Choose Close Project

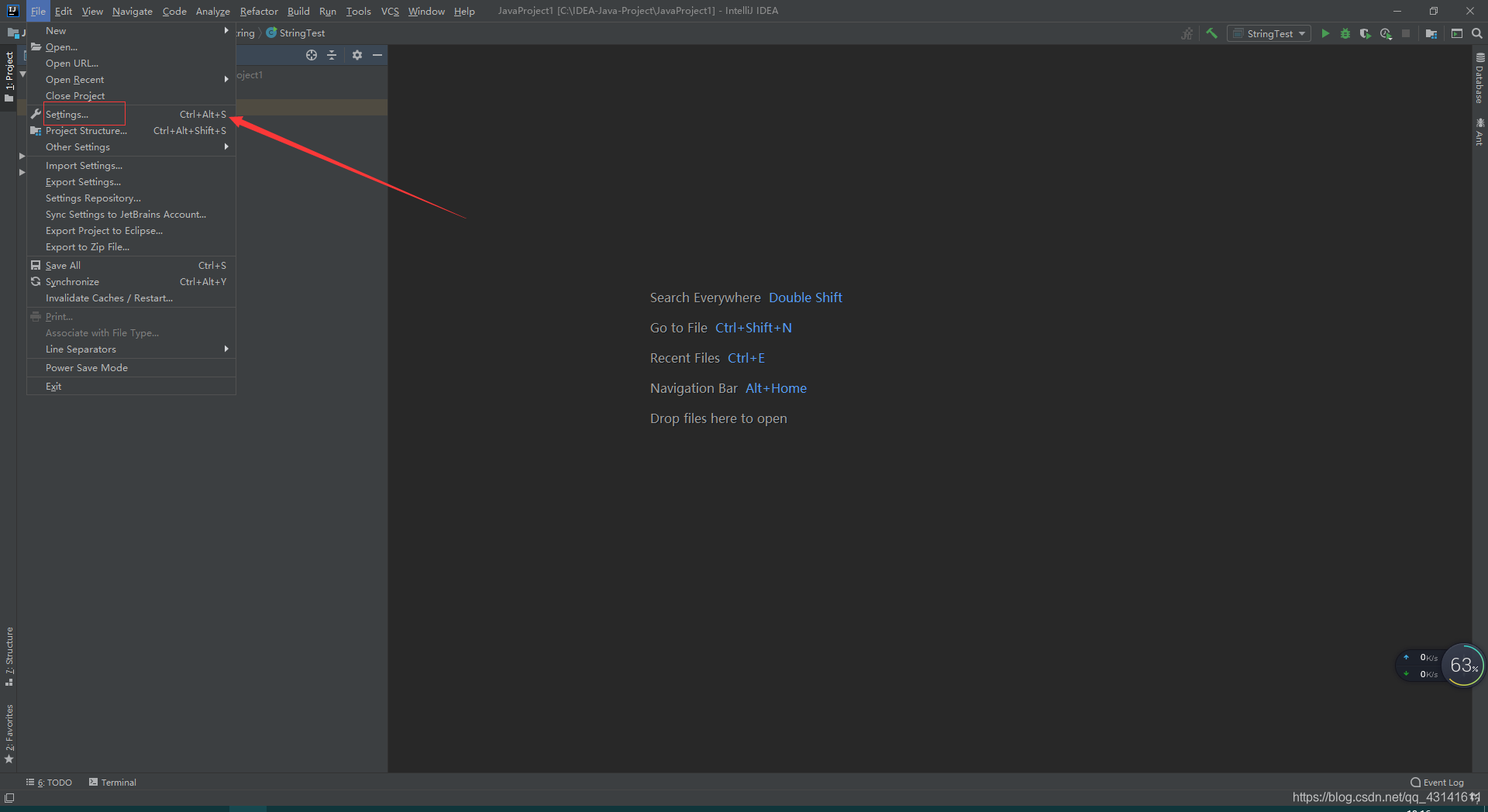point(131,96)
